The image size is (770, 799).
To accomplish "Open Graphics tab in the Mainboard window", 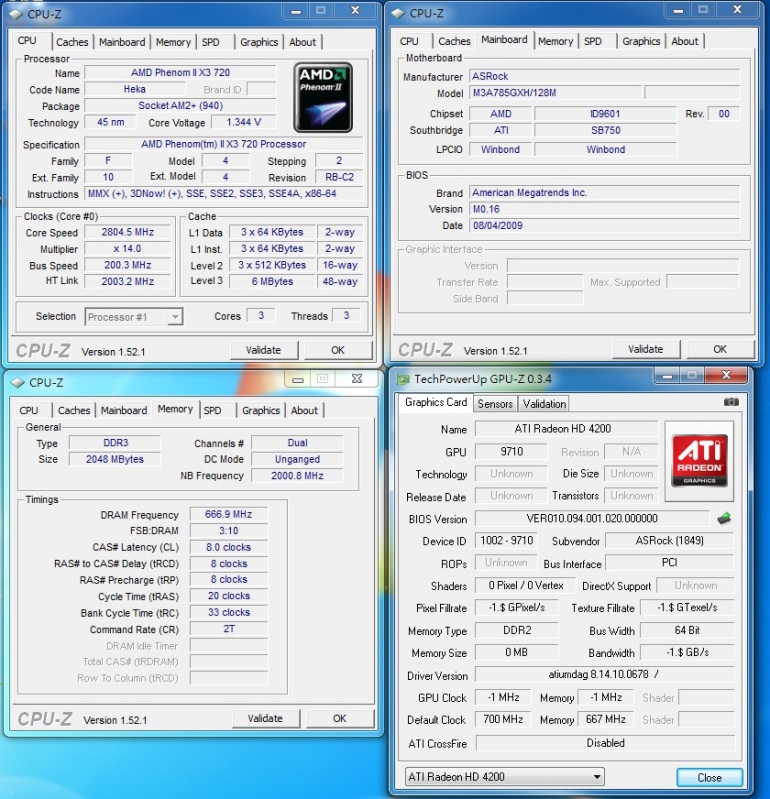I will point(641,41).
